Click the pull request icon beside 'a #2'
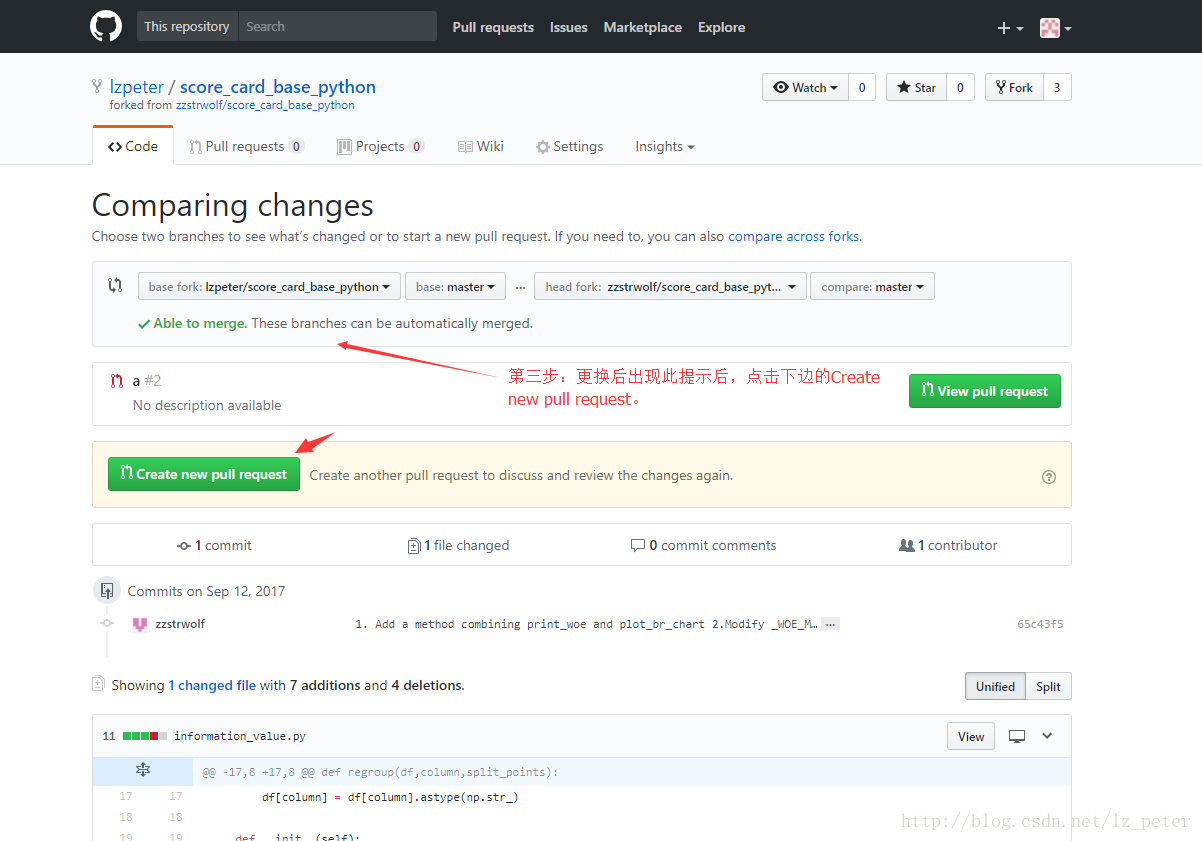Screen dimensions: 1202x841 (117, 381)
